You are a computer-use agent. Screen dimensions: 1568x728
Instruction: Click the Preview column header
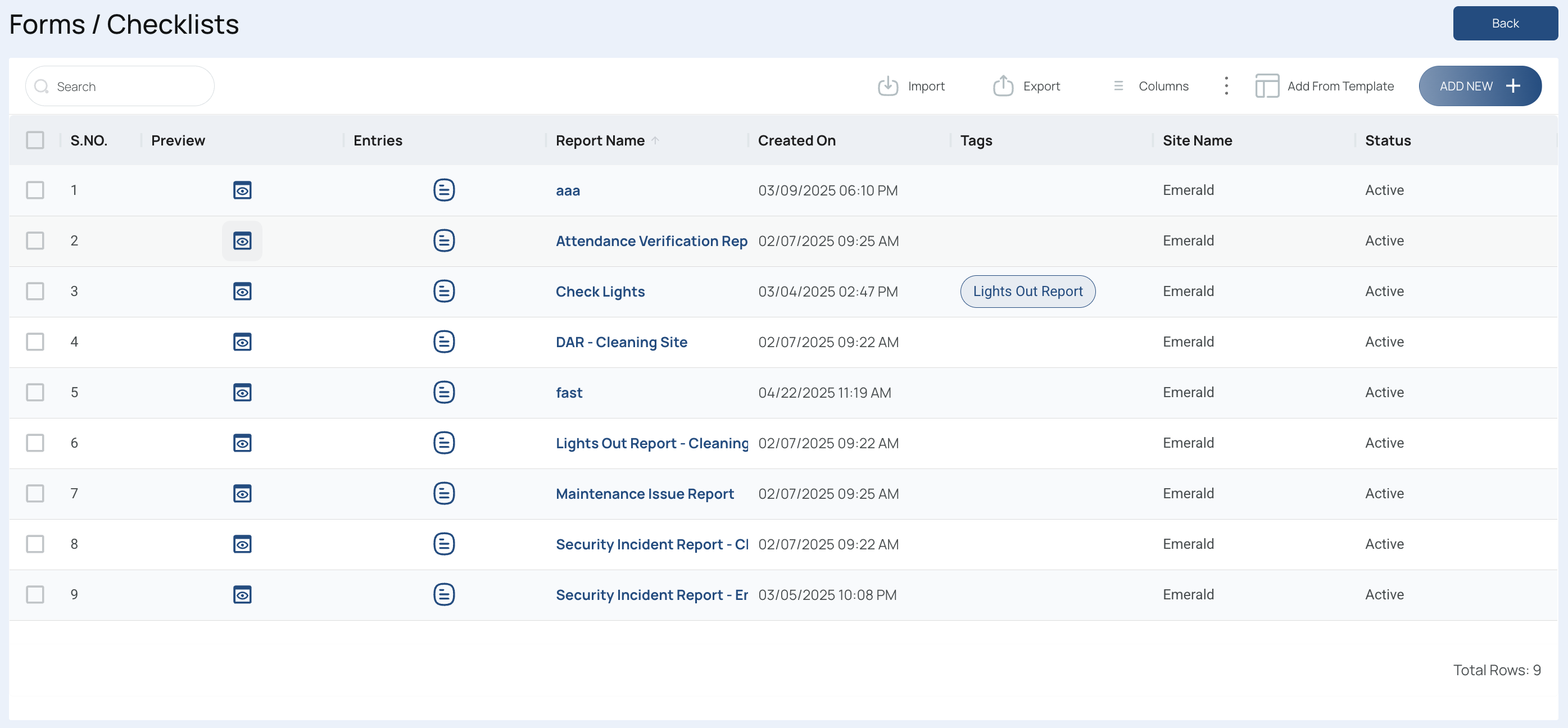tap(178, 140)
